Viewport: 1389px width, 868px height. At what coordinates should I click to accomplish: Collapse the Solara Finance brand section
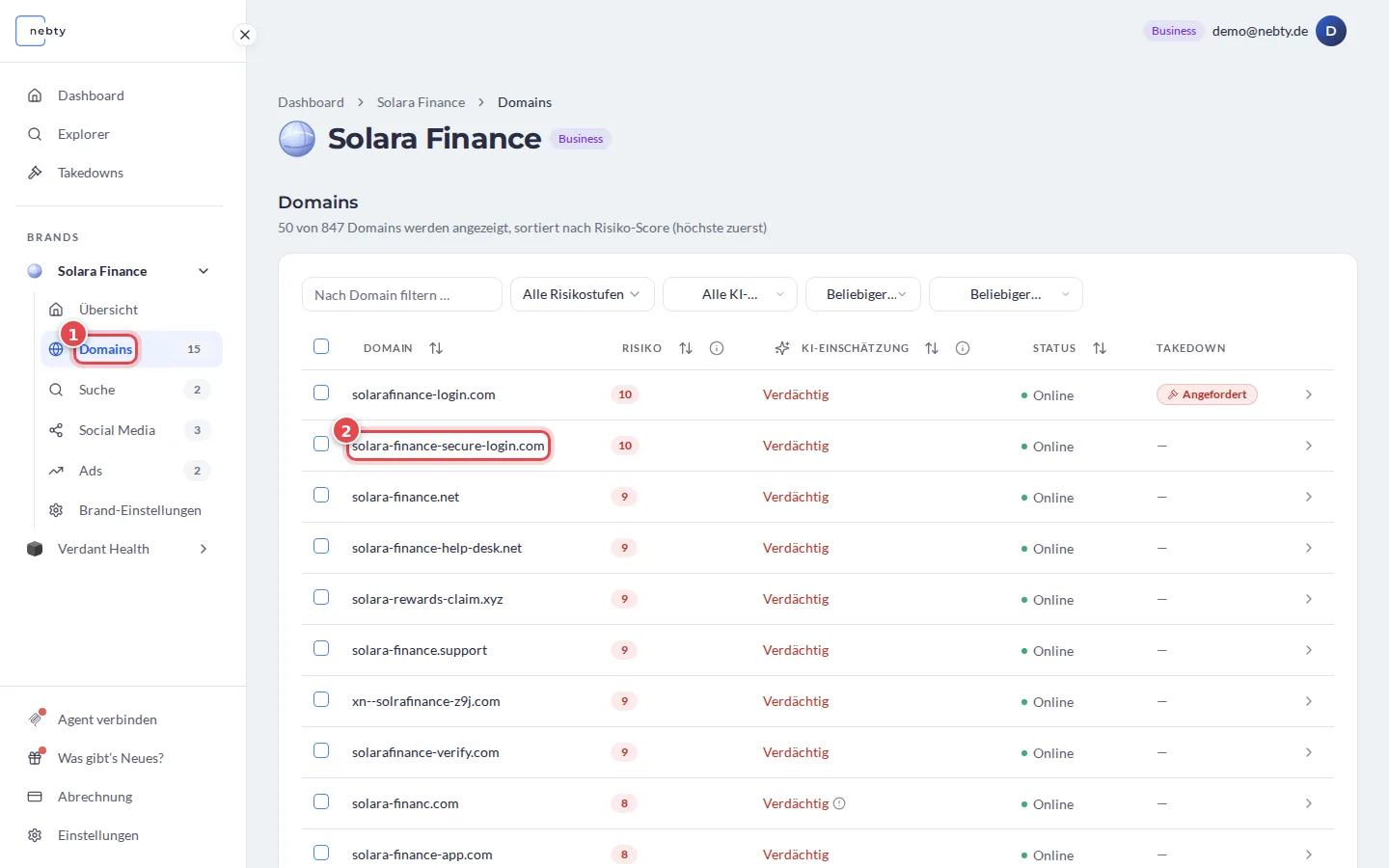point(204,271)
